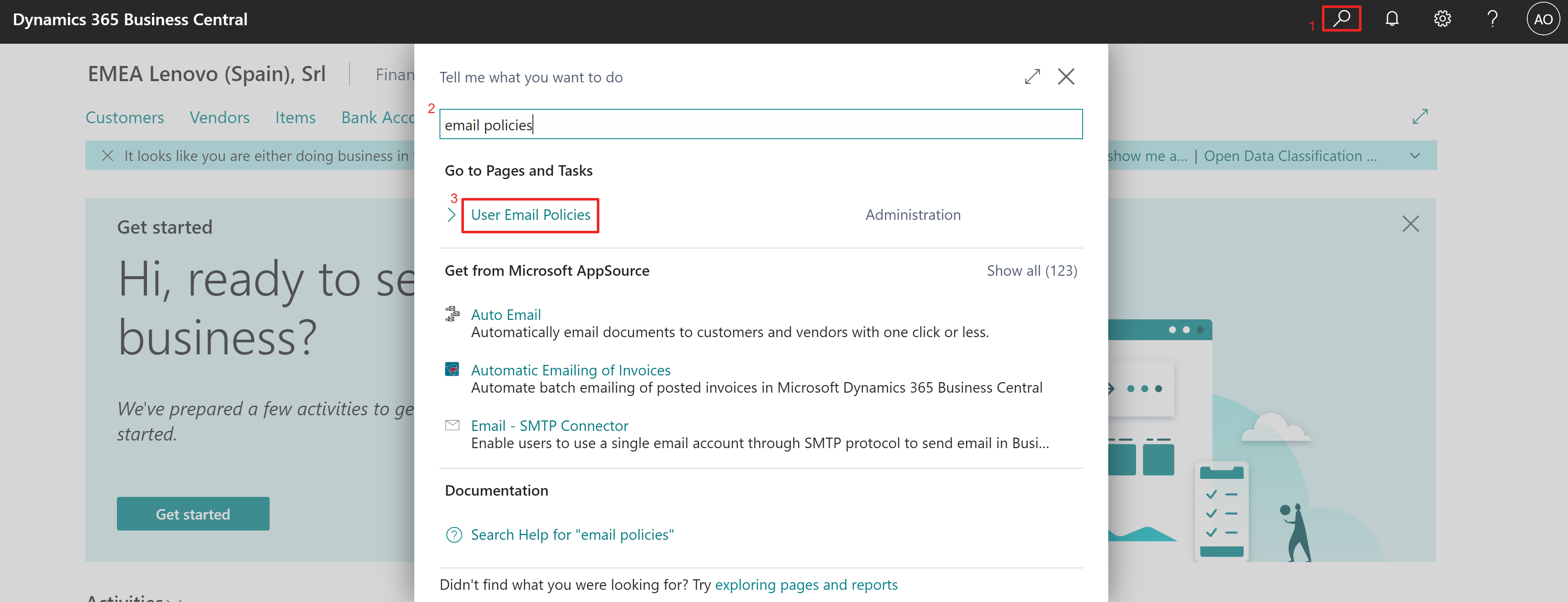Close the Tell Me search dialog
The height and width of the screenshot is (602, 1568).
[x=1066, y=77]
